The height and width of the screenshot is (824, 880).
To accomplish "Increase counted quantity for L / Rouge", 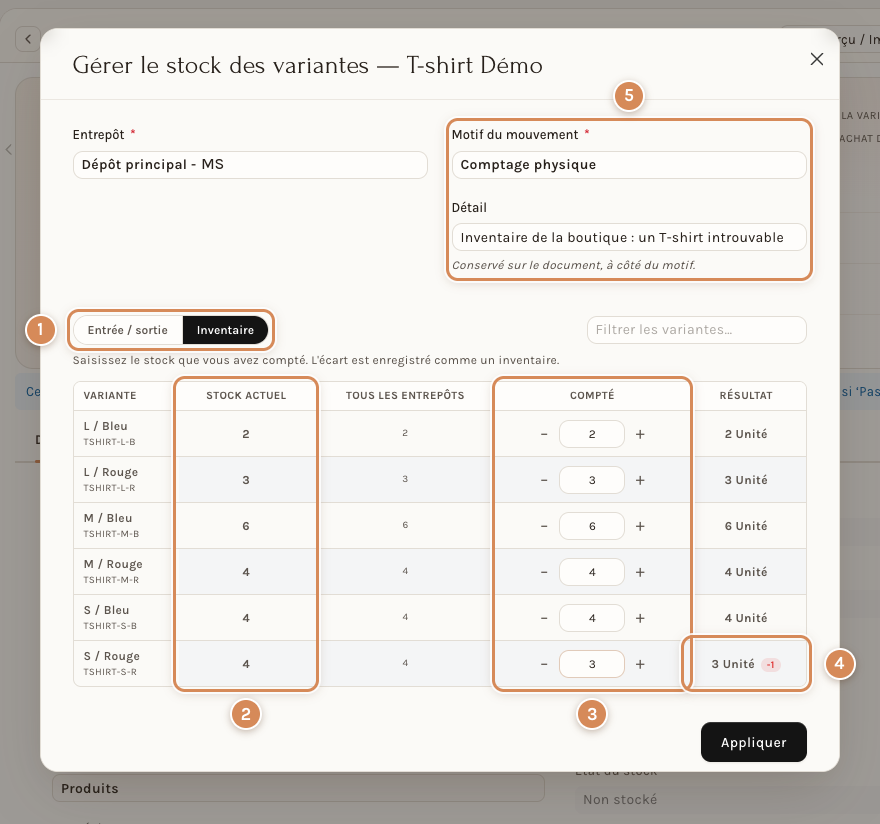I will 640,480.
